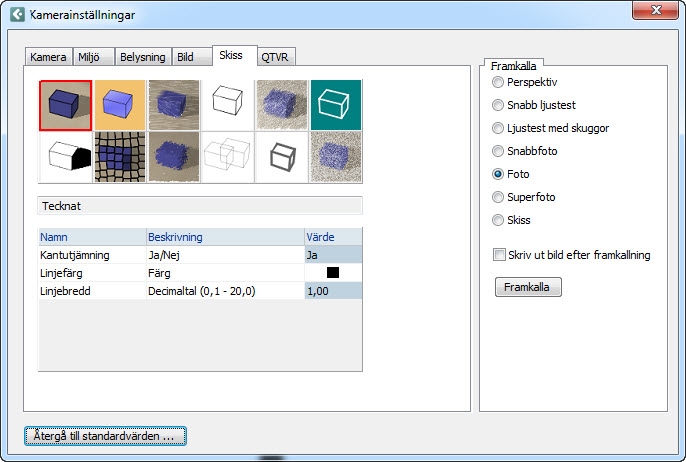This screenshot has width=686, height=462.
Task: Select the red-outlined blue cube sketch style
Action: [66, 105]
